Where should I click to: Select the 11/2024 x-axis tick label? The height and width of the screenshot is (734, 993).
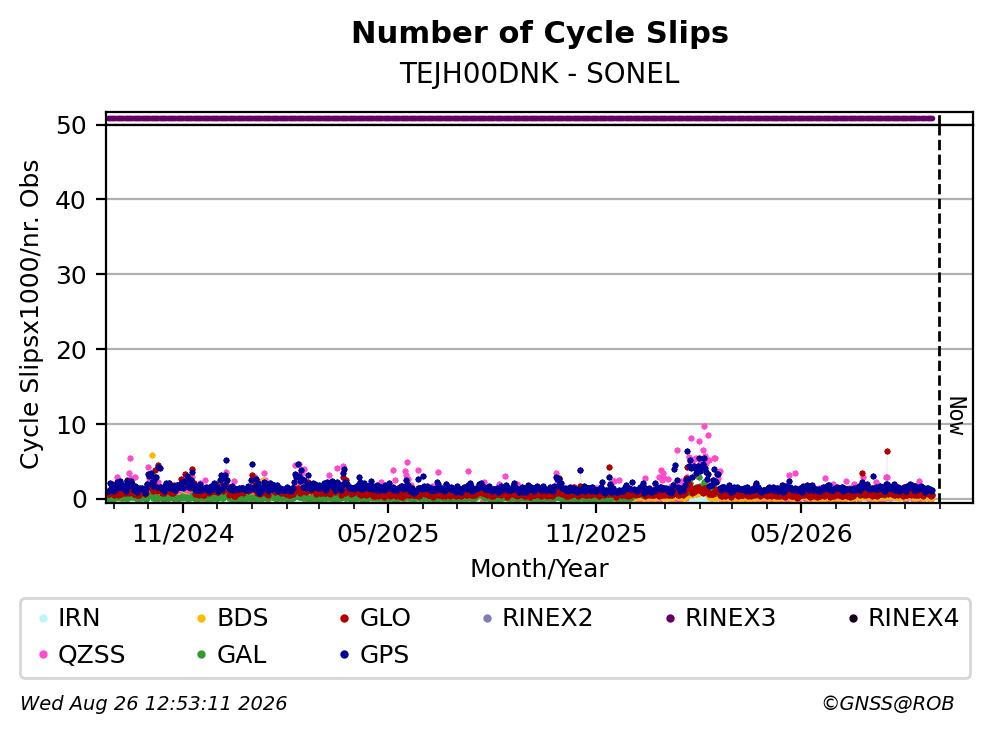point(183,534)
